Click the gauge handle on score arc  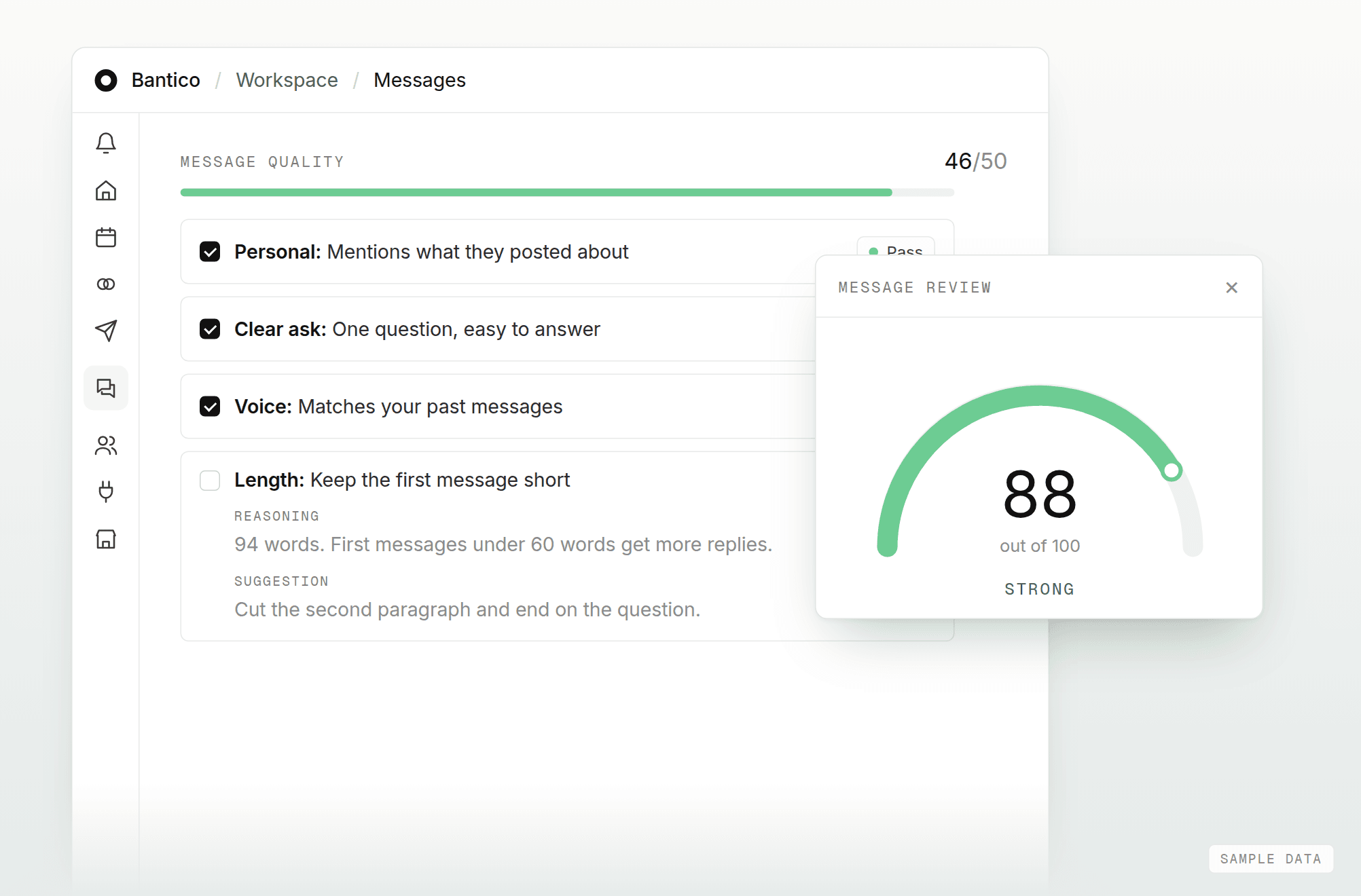coord(1172,470)
